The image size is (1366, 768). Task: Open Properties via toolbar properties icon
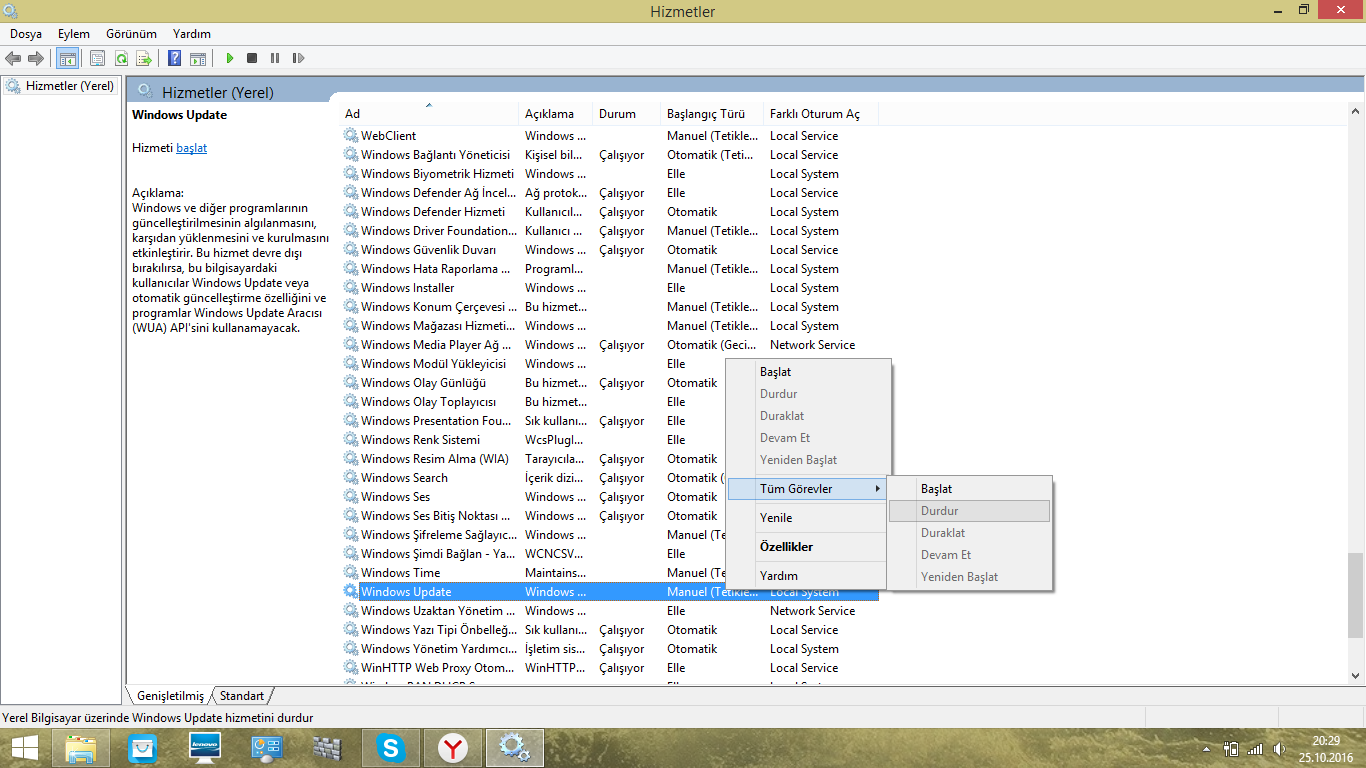tap(98, 59)
